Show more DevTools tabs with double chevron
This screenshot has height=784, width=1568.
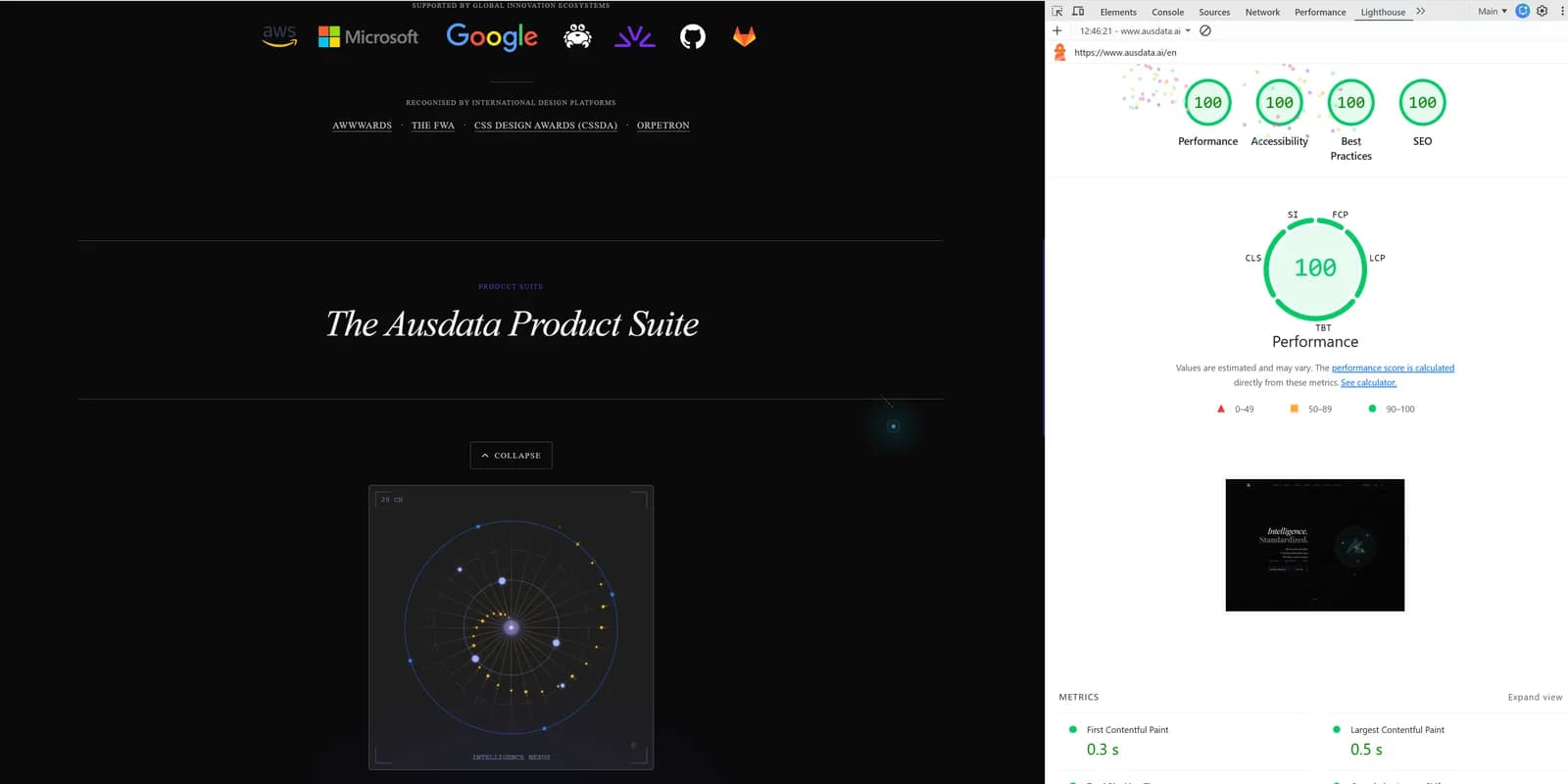[x=1421, y=12]
